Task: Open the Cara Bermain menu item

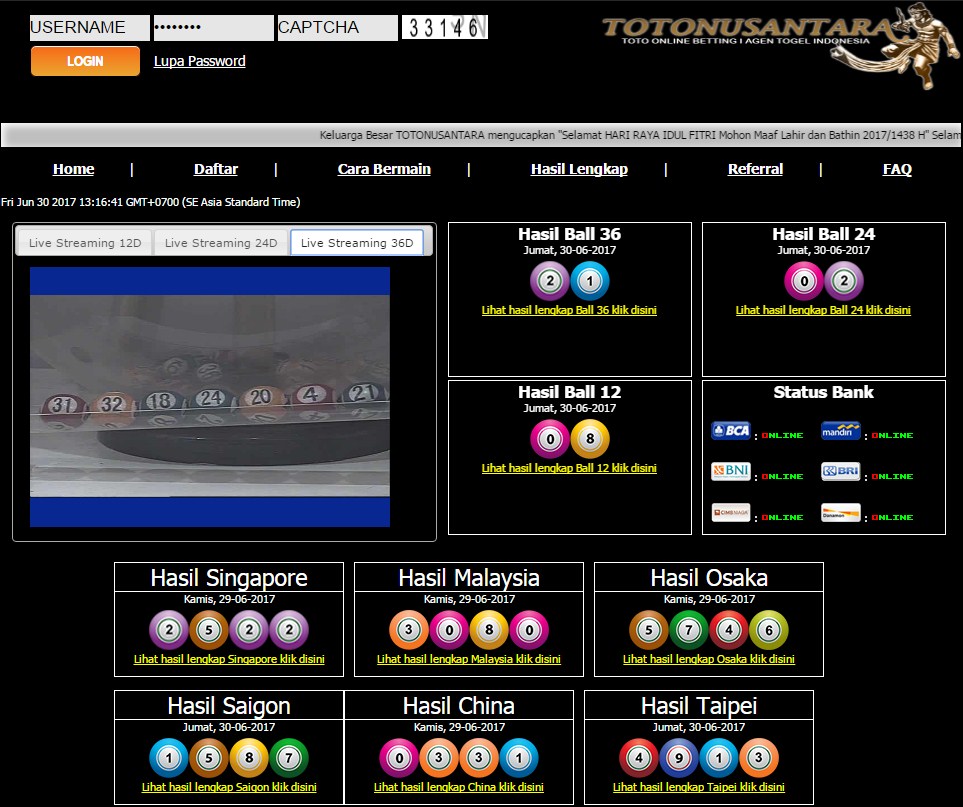Action: click(384, 169)
